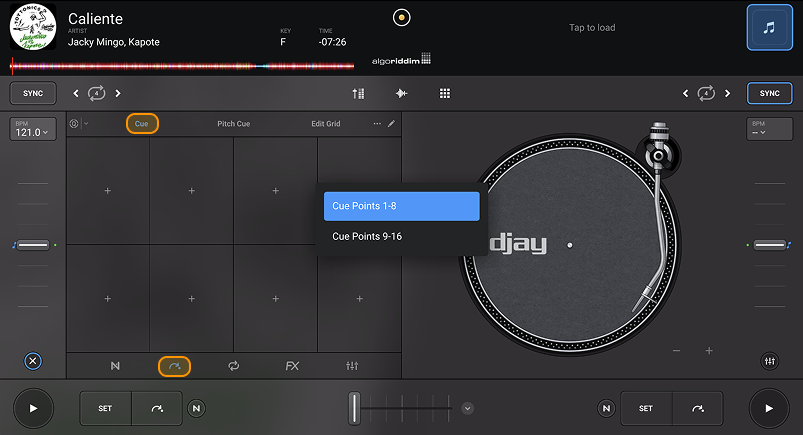803x435 pixels.
Task: Close left deck panel with X button
Action: point(33,361)
